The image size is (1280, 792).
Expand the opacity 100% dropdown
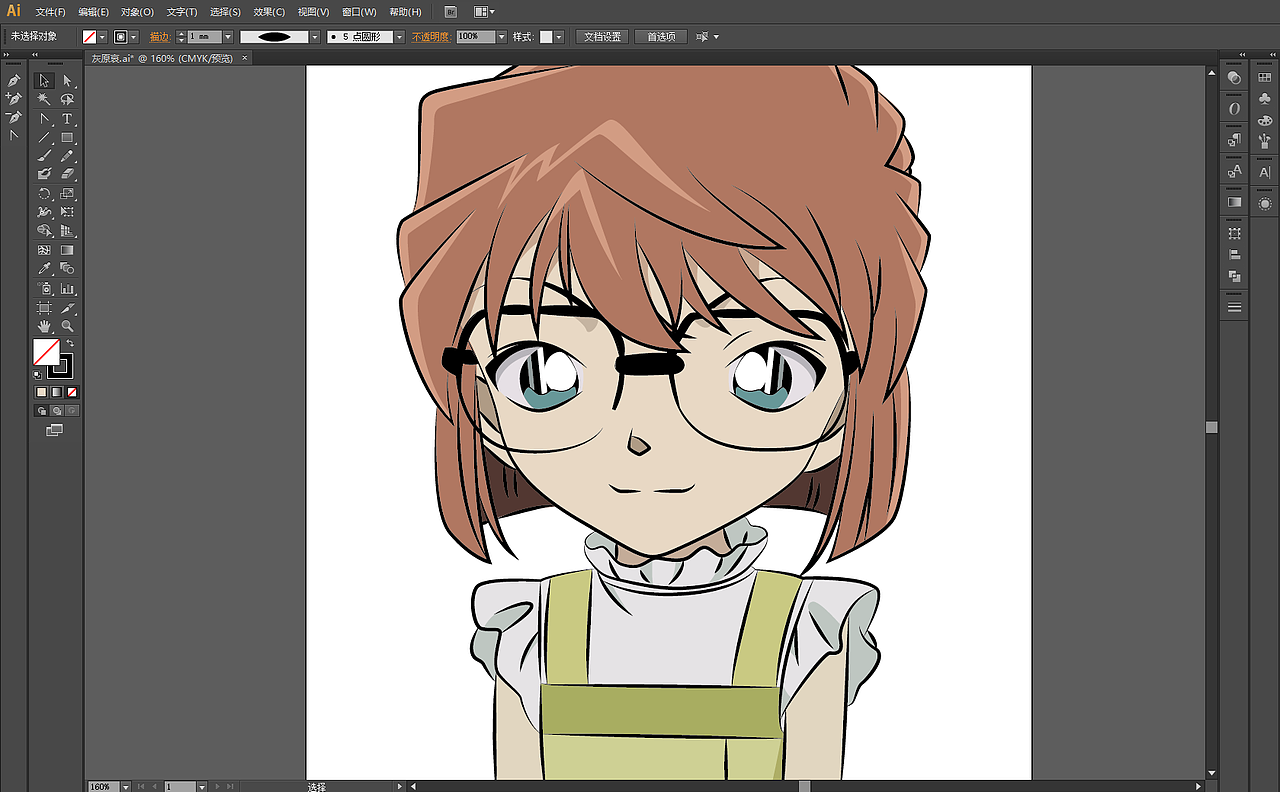(x=500, y=37)
